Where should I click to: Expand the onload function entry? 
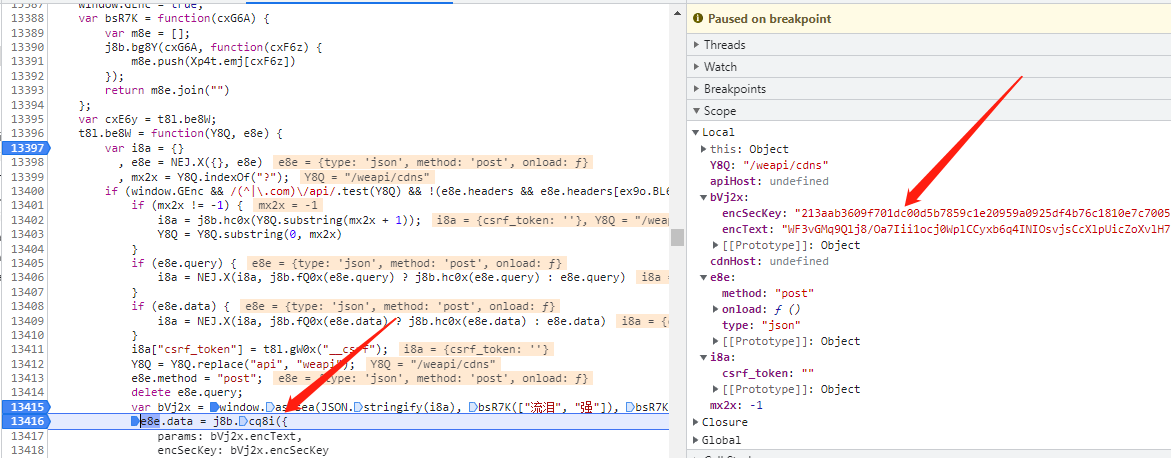point(717,309)
